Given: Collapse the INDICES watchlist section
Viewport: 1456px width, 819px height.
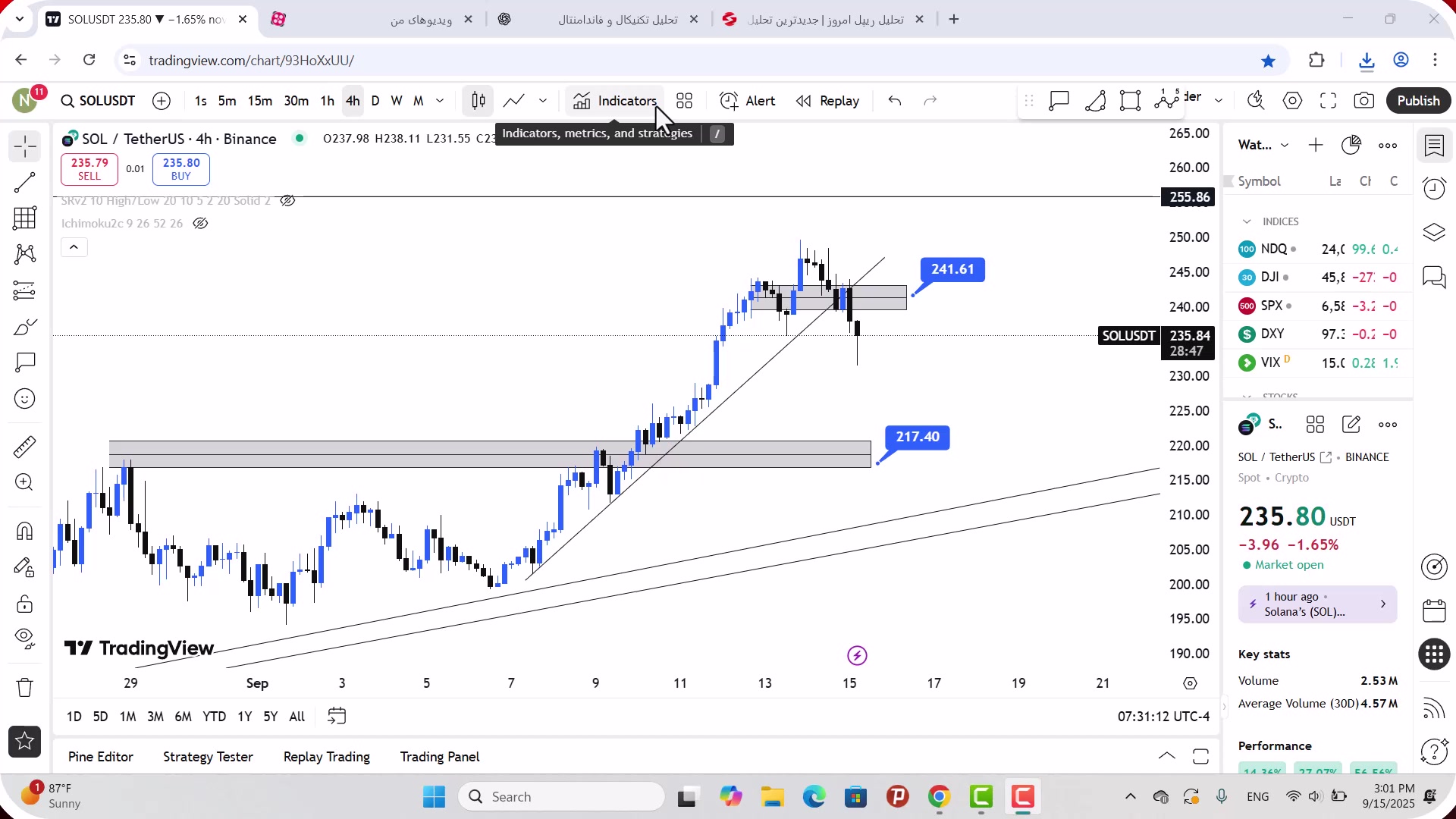Looking at the screenshot, I should tap(1247, 221).
